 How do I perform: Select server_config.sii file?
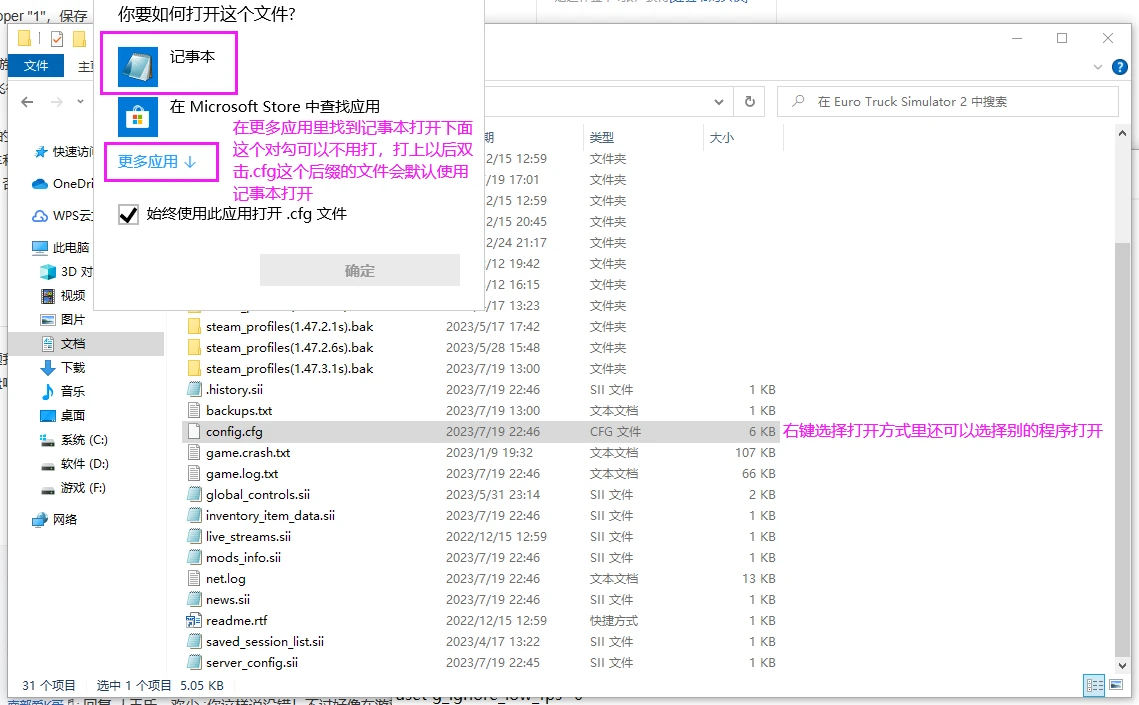(x=251, y=664)
